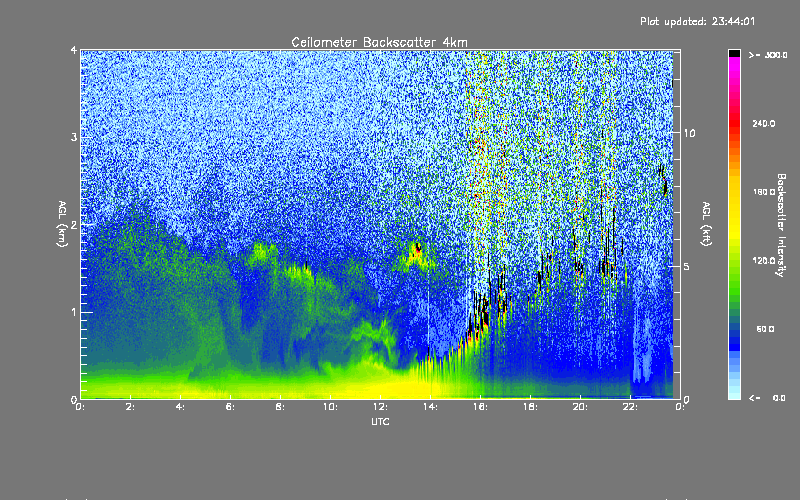800x500 pixels.
Task: Click the 'Plot updated: 23:44:01' timestamp
Action: pos(697,21)
